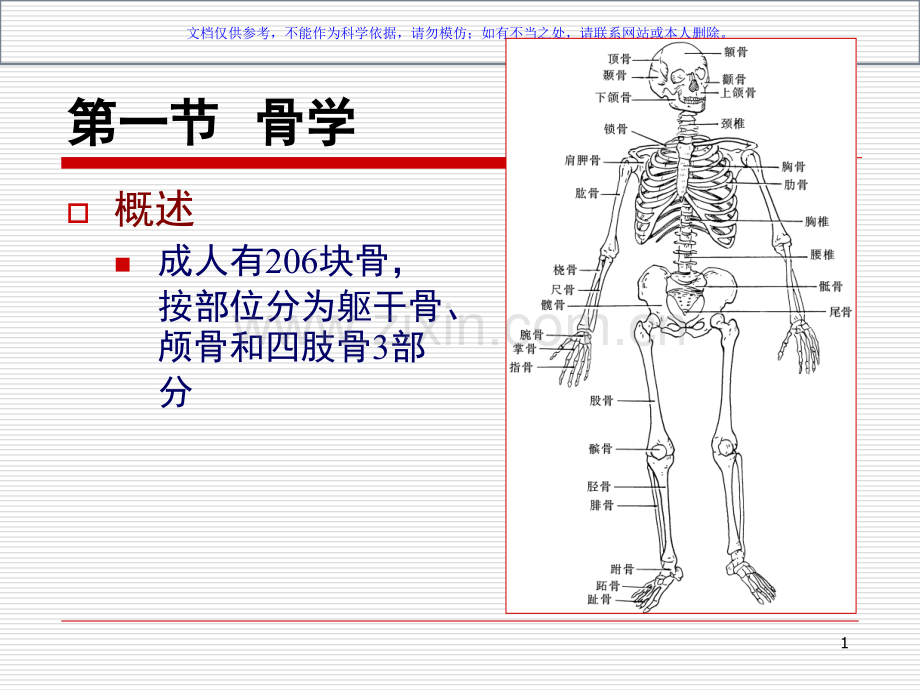Viewport: 920px width, 690px height.
Task: Click the red filled bullet before 成人有206块骨
Action: tap(123, 265)
